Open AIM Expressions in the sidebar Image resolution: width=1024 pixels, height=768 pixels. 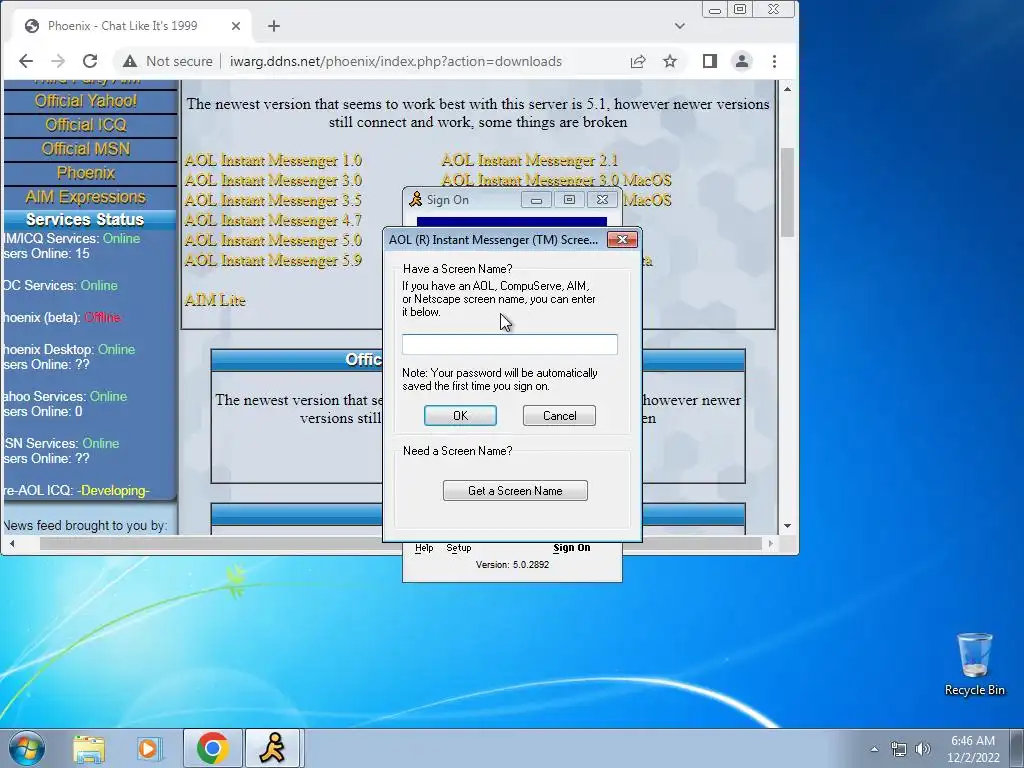point(86,197)
